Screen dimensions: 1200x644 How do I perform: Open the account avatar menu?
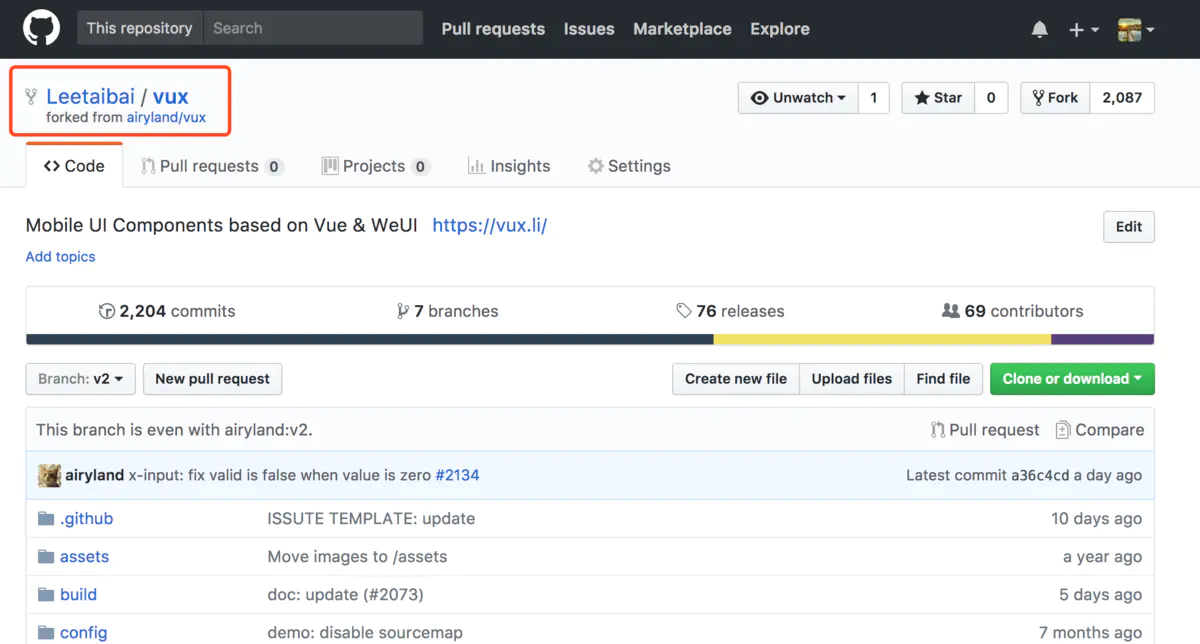1135,29
